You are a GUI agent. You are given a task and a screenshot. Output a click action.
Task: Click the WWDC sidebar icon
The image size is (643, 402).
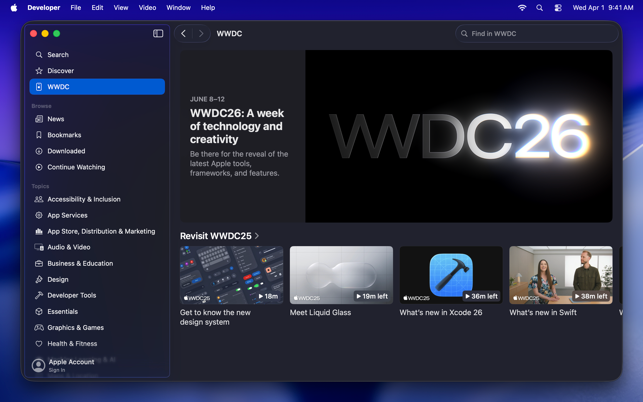coord(39,87)
